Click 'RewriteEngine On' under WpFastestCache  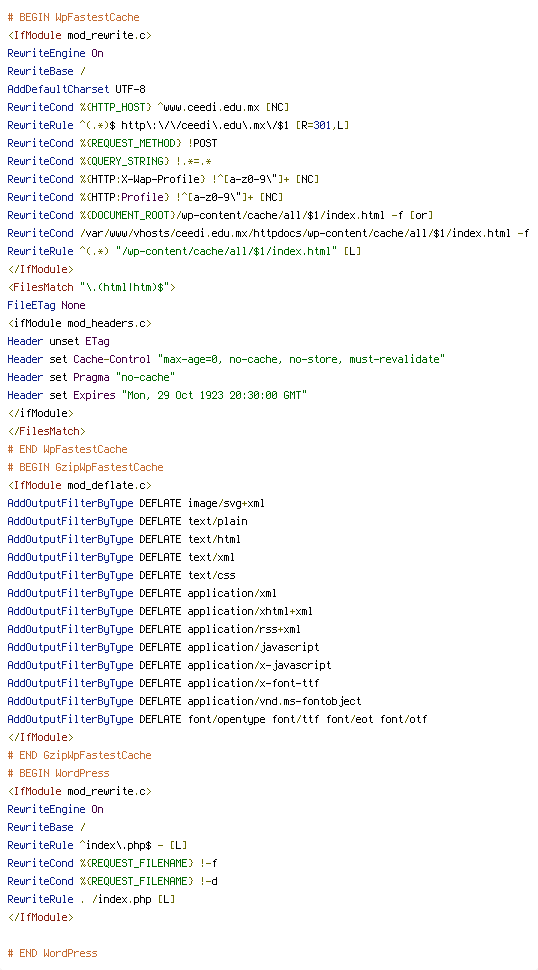tap(56, 53)
